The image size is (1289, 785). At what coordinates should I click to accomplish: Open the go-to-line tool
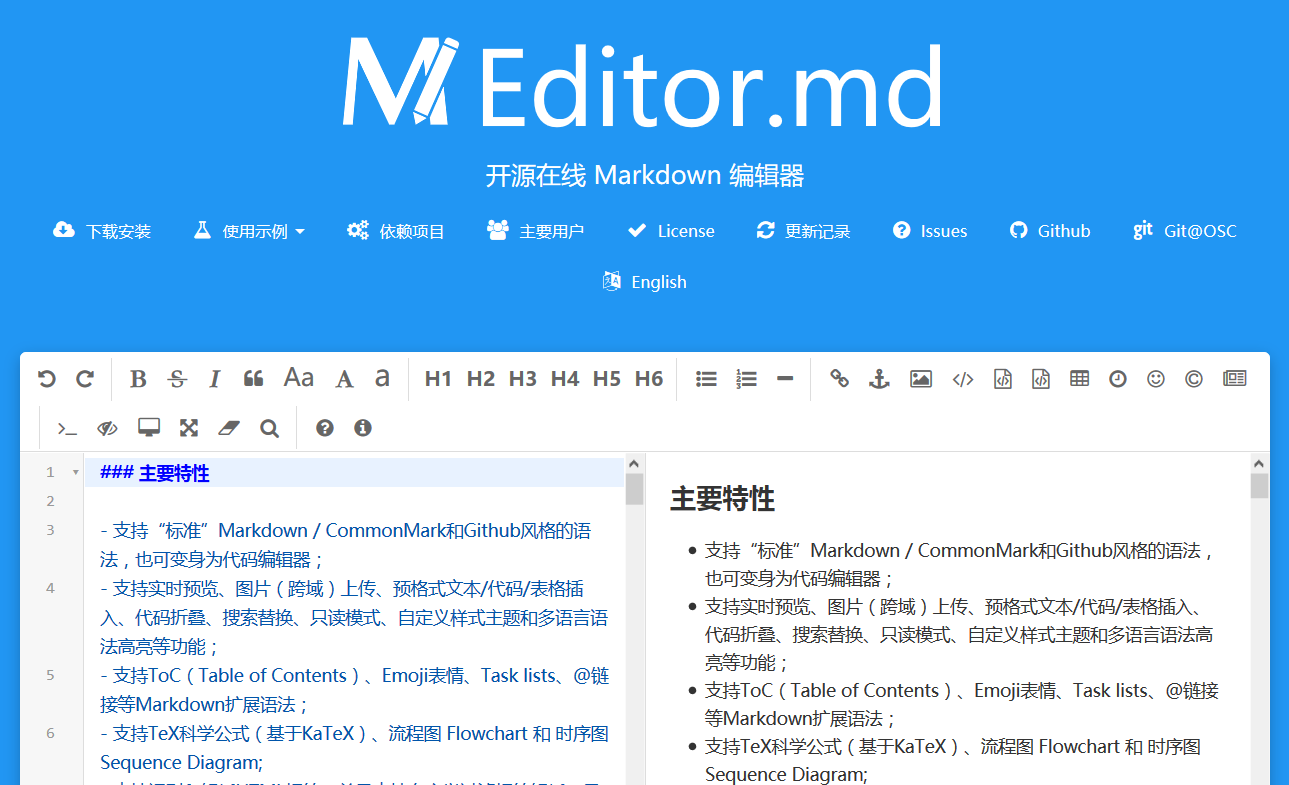tap(67, 428)
